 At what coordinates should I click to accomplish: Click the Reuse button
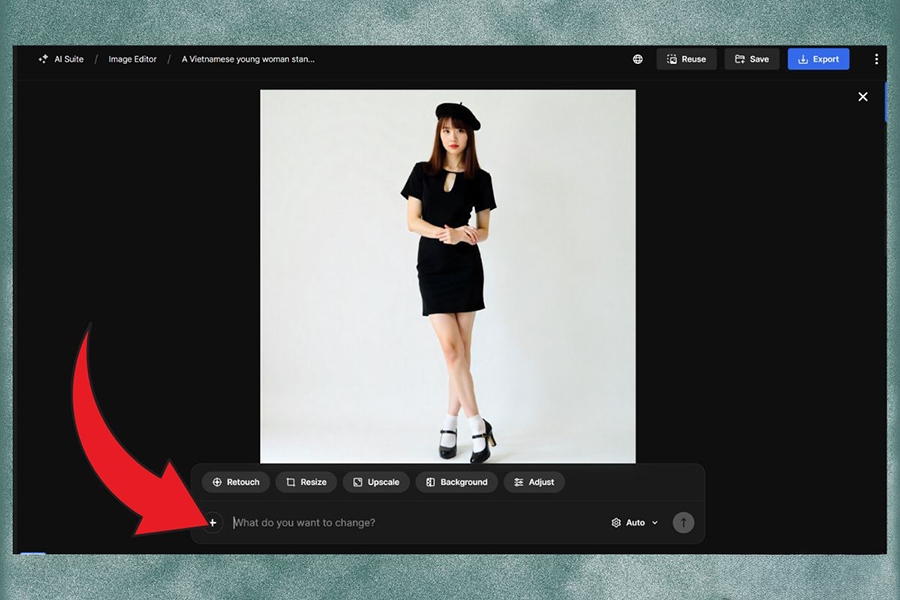coord(686,59)
